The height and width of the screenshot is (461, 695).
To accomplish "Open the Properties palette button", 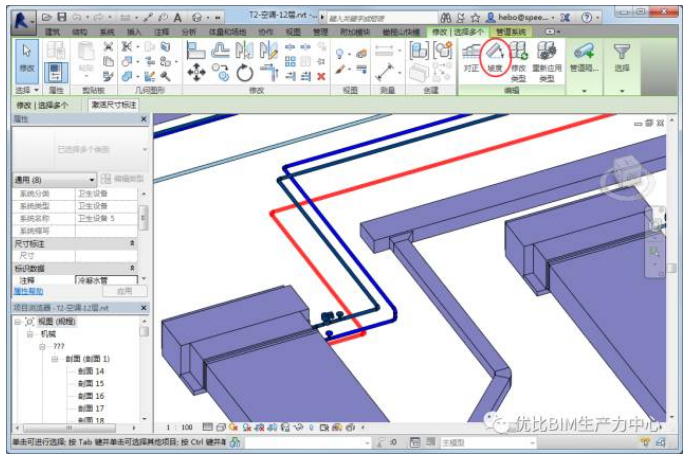I will point(56,73).
